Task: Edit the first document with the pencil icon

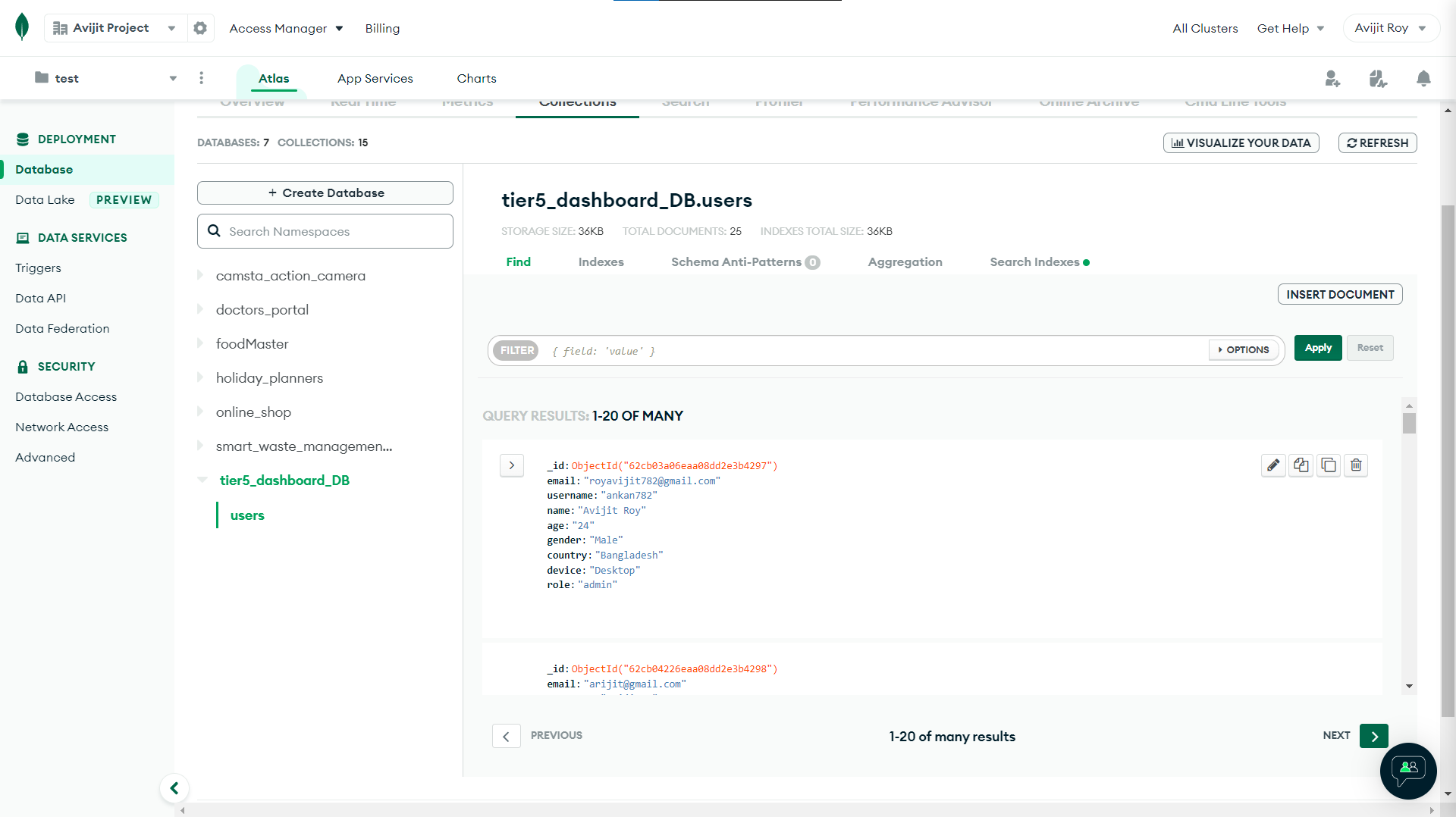Action: coord(1273,465)
